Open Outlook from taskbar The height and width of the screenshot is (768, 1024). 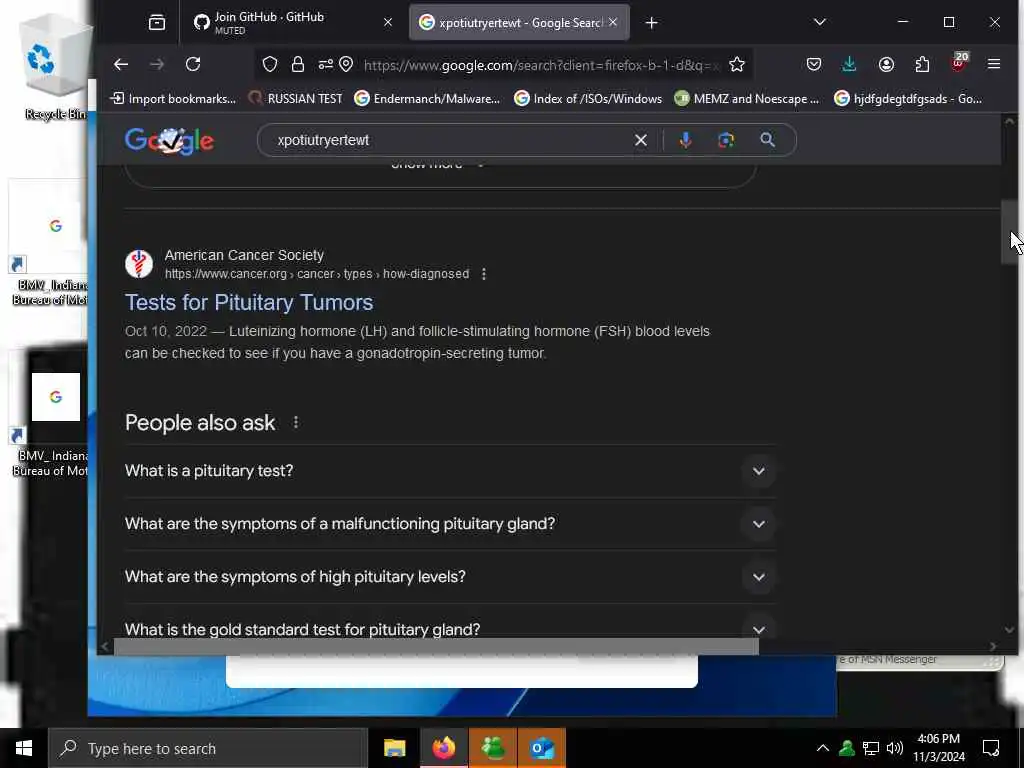click(x=542, y=748)
